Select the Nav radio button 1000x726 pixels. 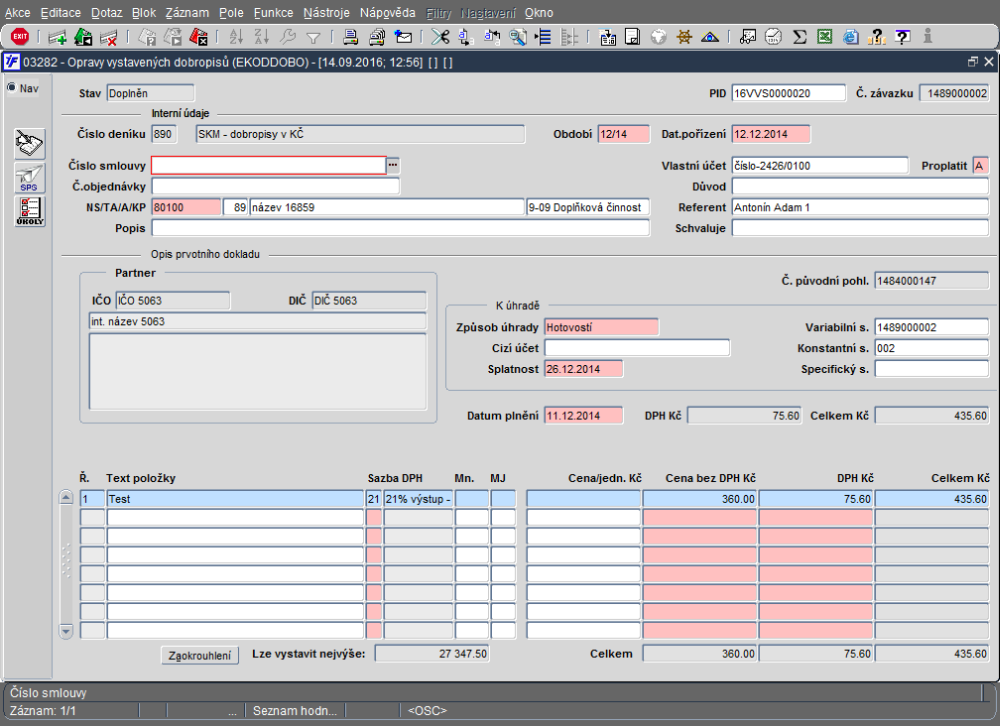tap(12, 88)
